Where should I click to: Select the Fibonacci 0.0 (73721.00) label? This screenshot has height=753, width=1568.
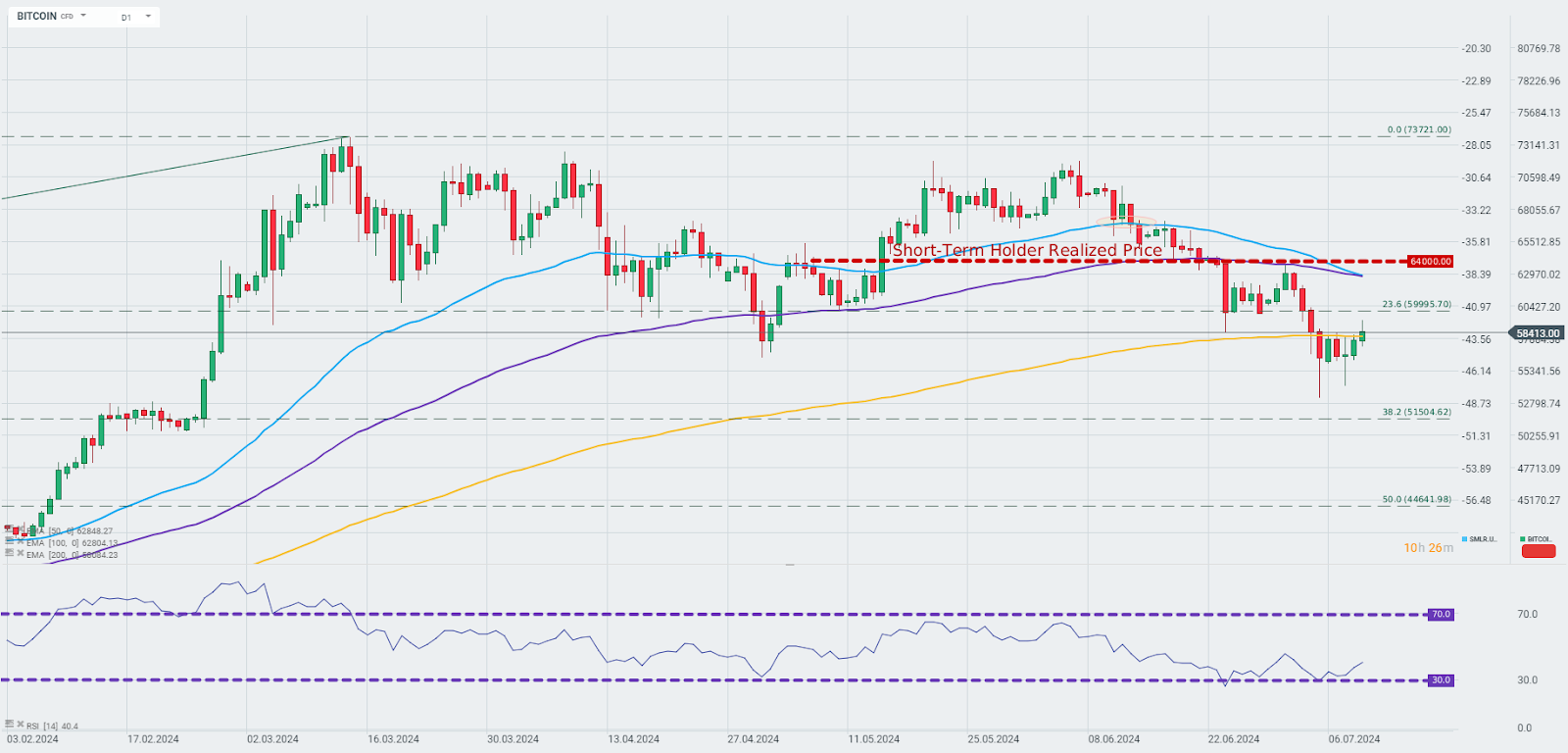click(x=1419, y=129)
